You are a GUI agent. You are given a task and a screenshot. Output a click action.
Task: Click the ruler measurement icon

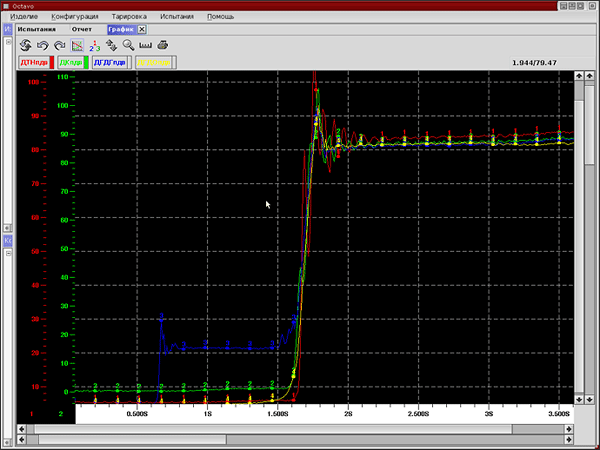click(x=146, y=45)
